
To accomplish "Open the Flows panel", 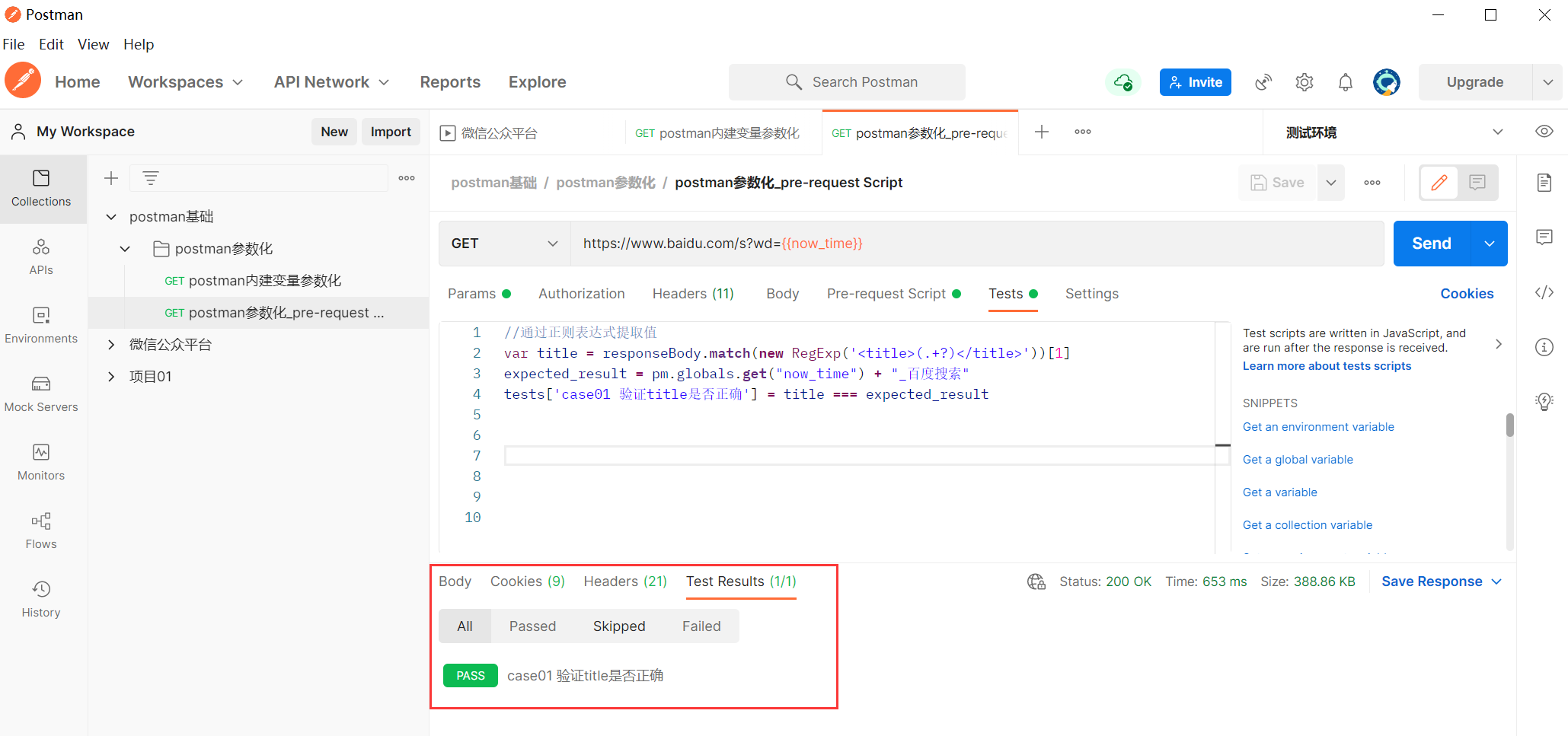I will tap(40, 530).
